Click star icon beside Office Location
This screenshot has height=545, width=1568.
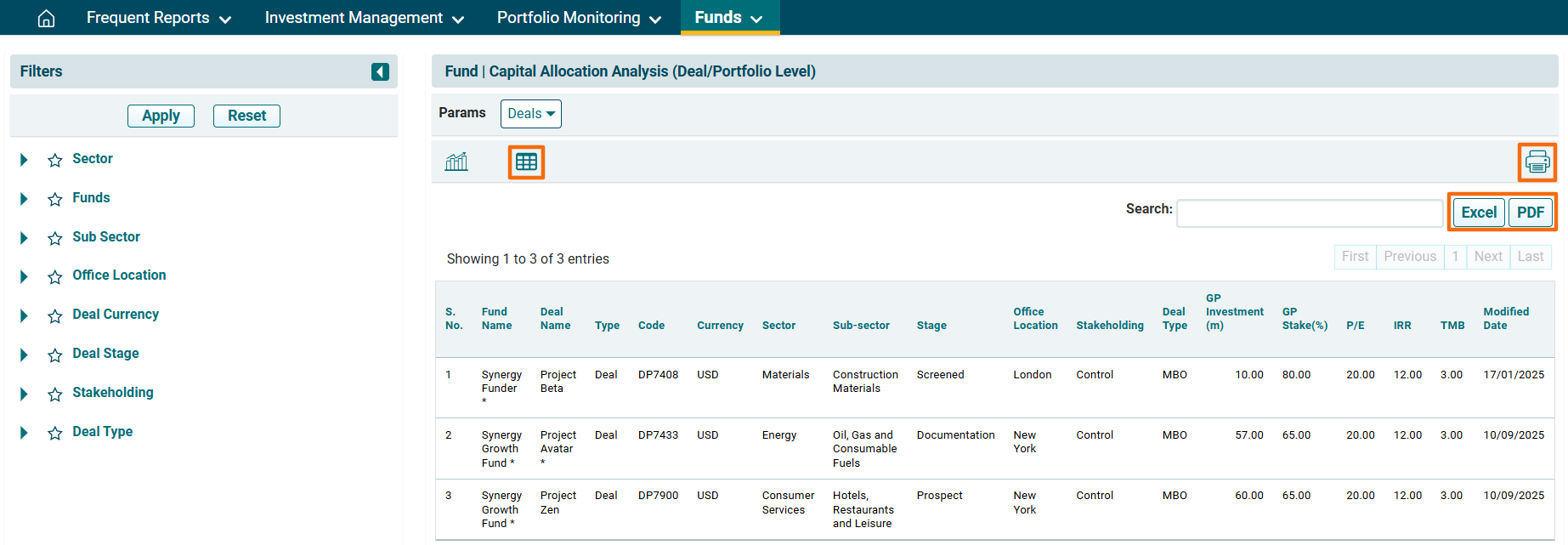tap(55, 277)
